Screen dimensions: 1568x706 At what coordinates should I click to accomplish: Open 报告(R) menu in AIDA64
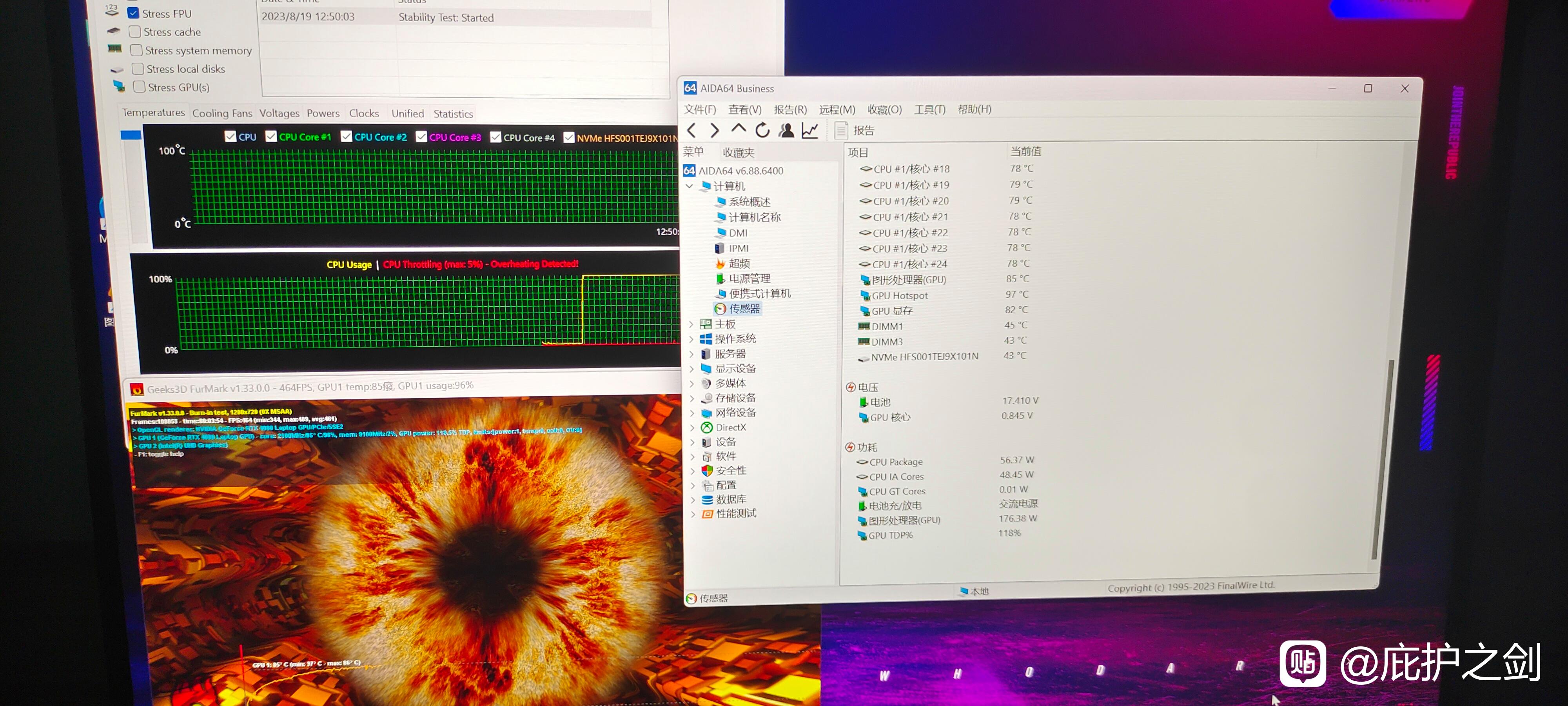[x=790, y=110]
